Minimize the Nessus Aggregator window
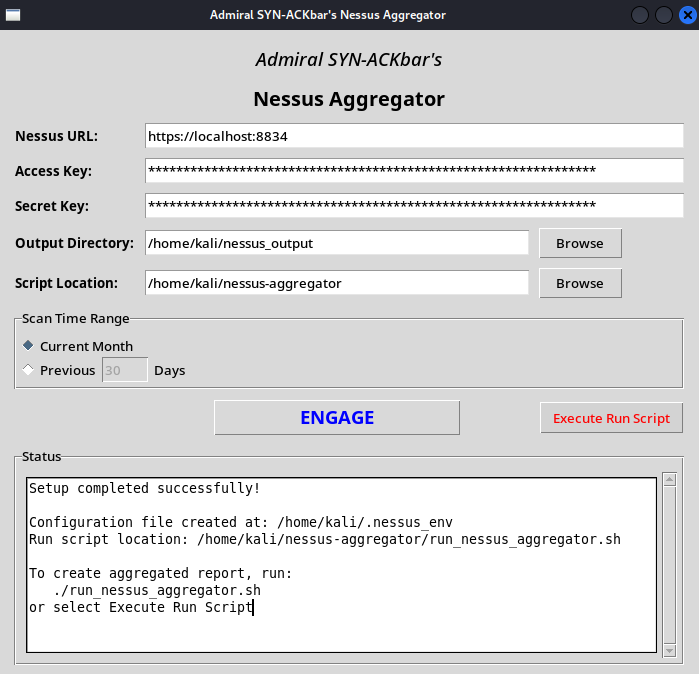The width and height of the screenshot is (699, 674). click(640, 15)
